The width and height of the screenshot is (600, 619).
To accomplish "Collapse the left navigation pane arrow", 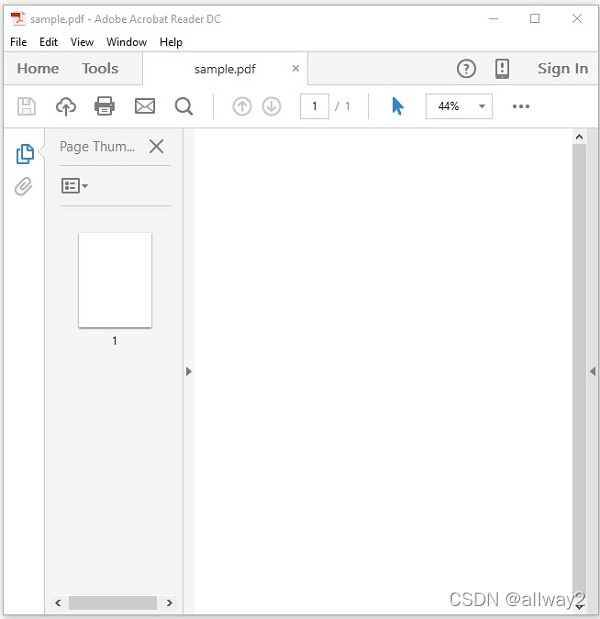I will (189, 371).
